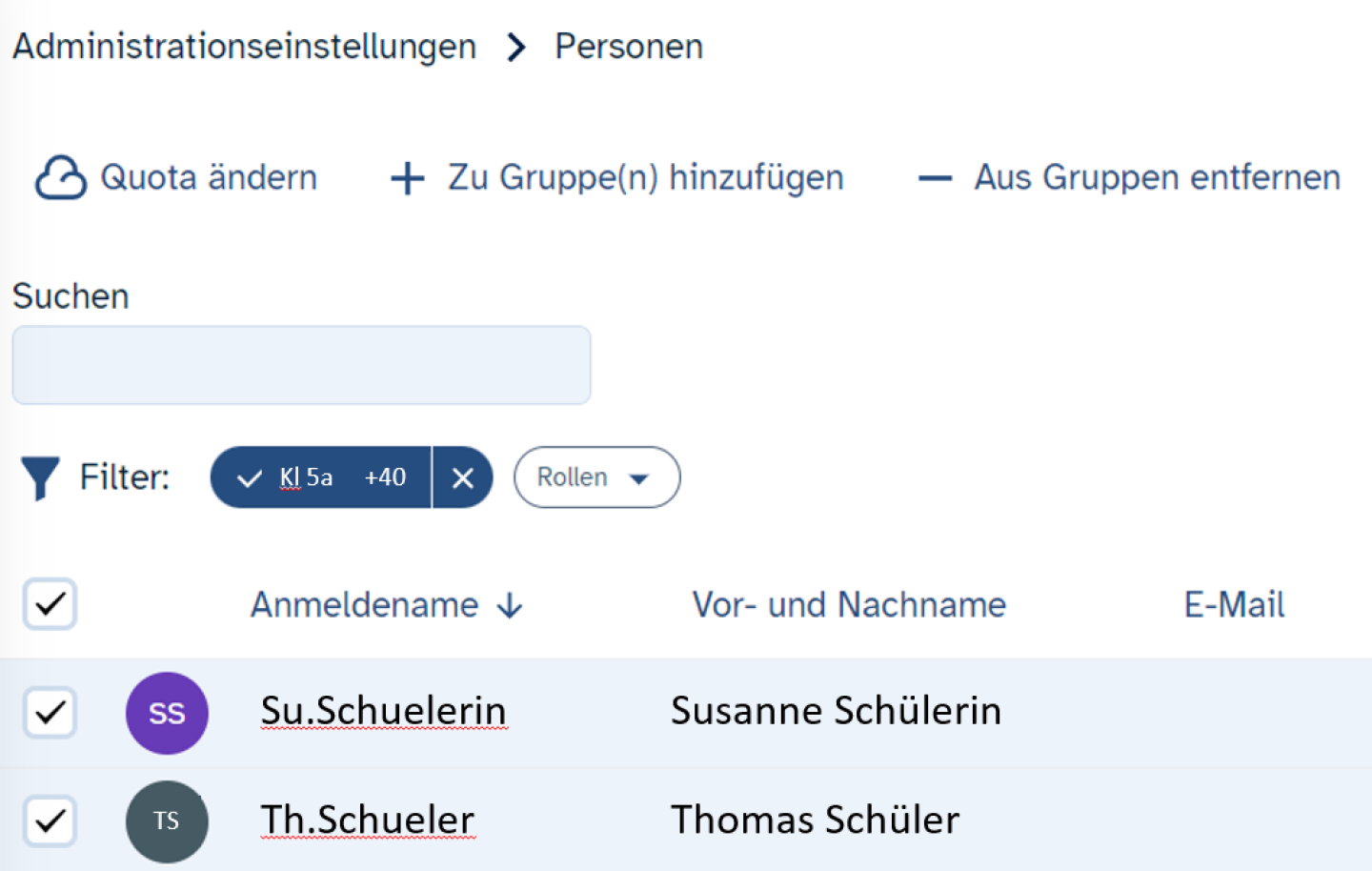Click the checkmark inside the Kl 5a filter chip
Screen dimensions: 1372x871
click(250, 477)
